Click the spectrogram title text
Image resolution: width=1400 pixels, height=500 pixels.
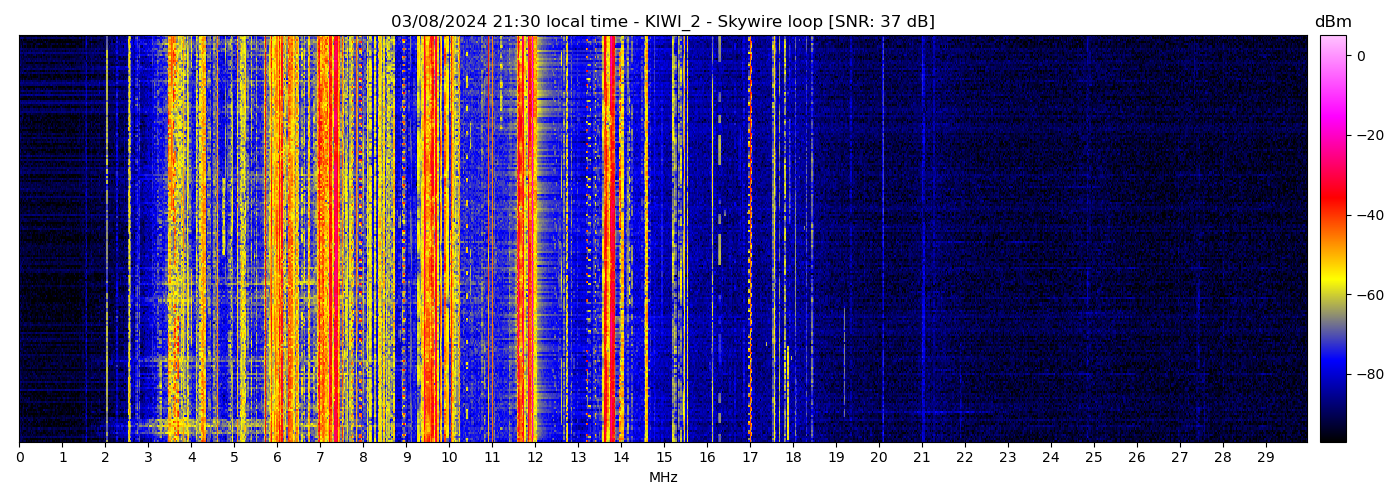[662, 22]
